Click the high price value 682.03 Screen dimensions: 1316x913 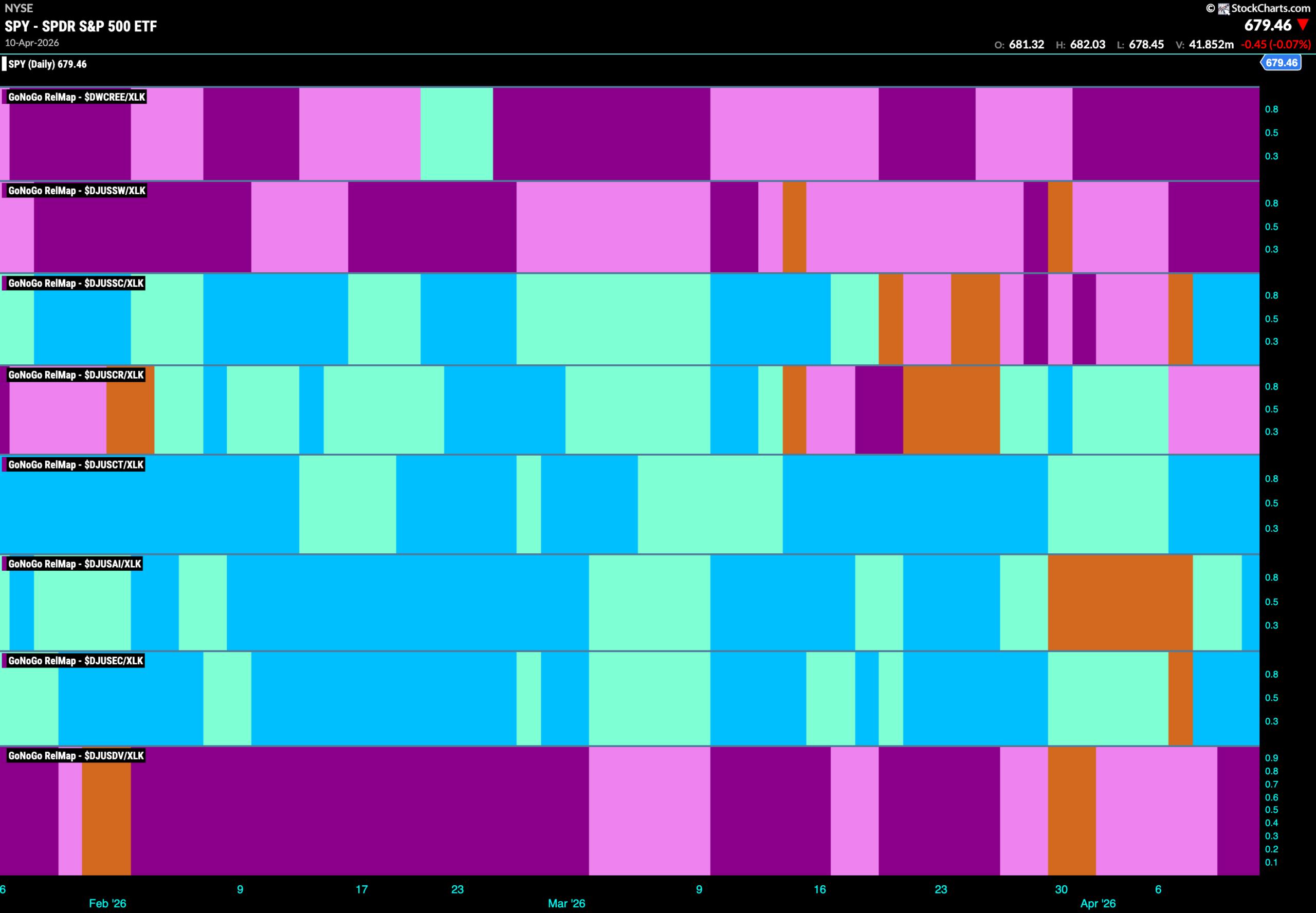[1088, 45]
